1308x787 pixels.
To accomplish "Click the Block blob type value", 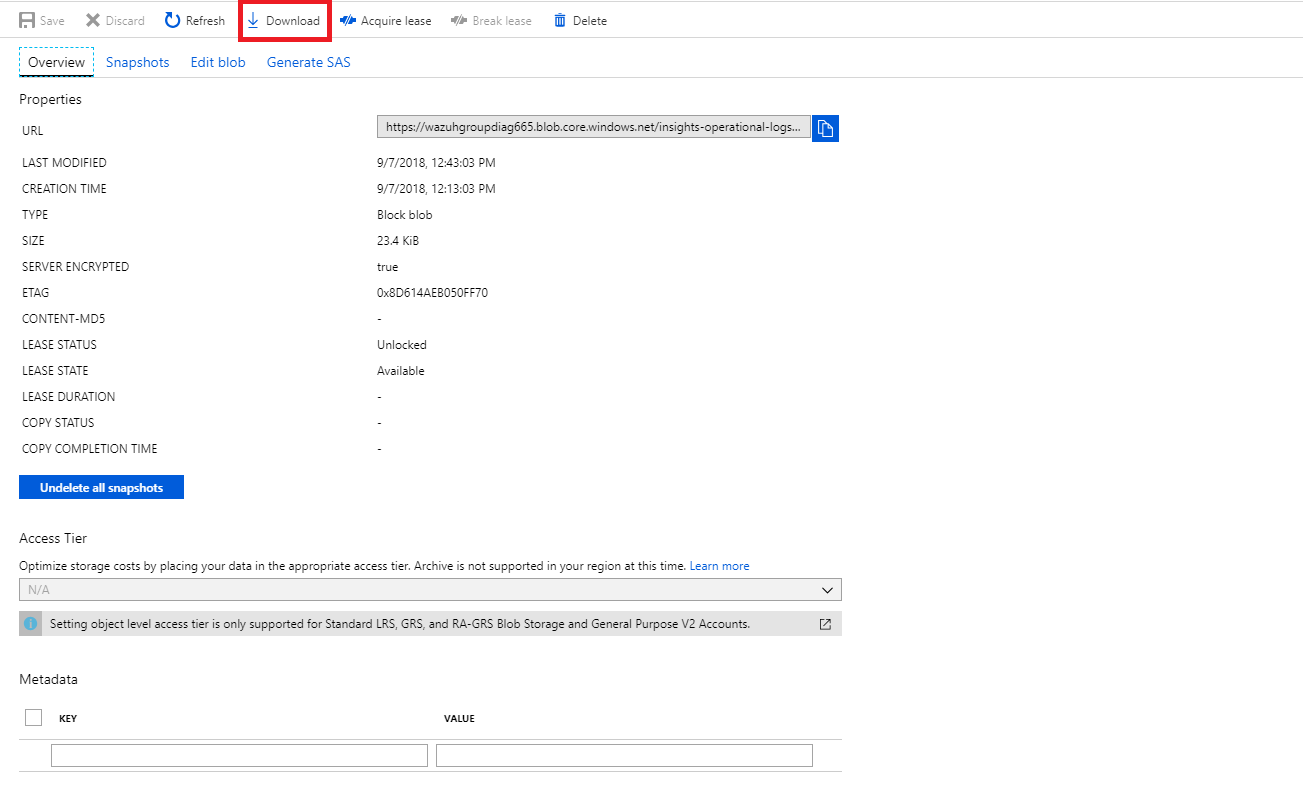I will pos(405,215).
